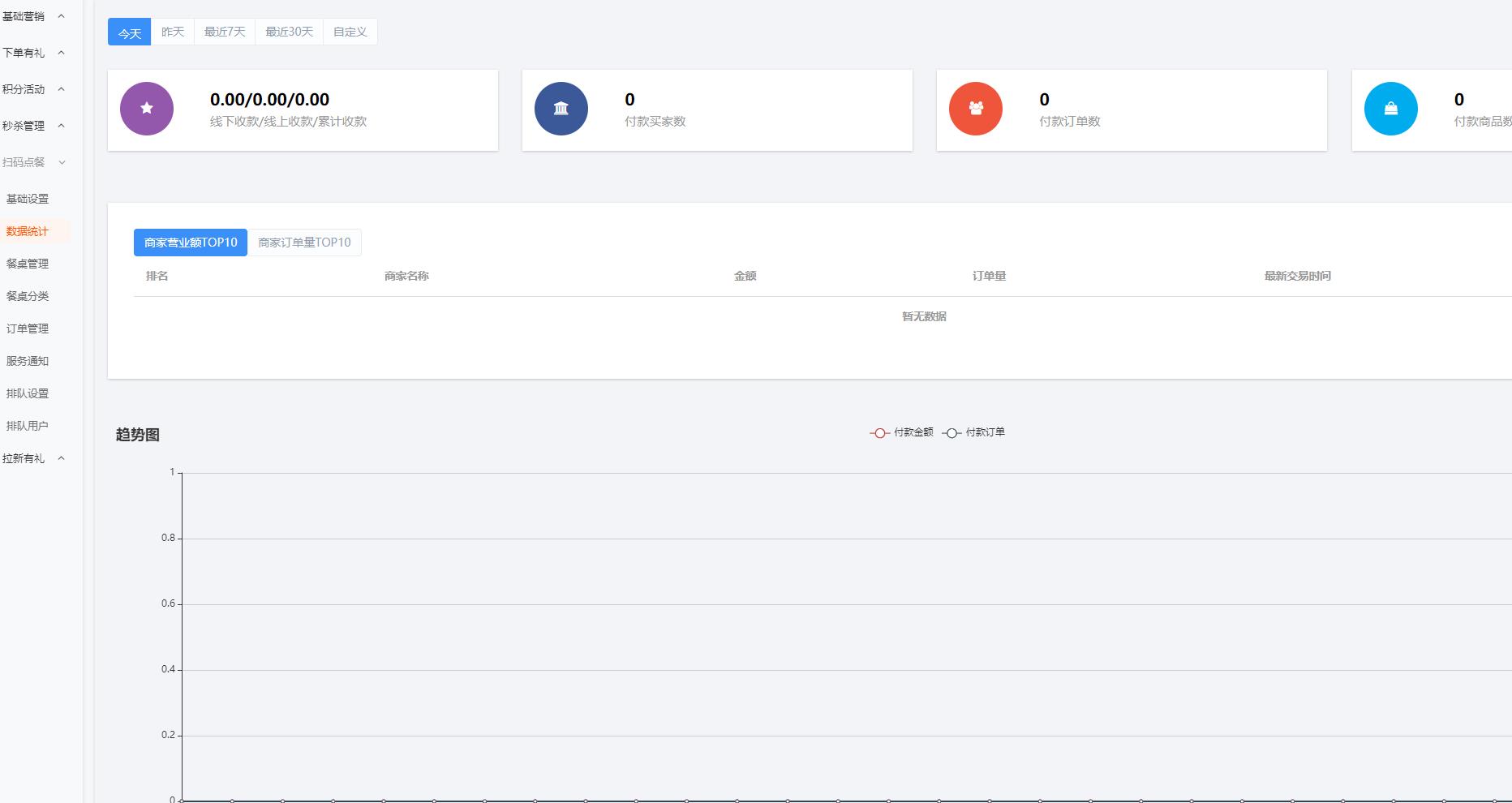Image resolution: width=1512 pixels, height=803 pixels.
Task: Click the 趋势图 chart heading
Action: [x=138, y=435]
